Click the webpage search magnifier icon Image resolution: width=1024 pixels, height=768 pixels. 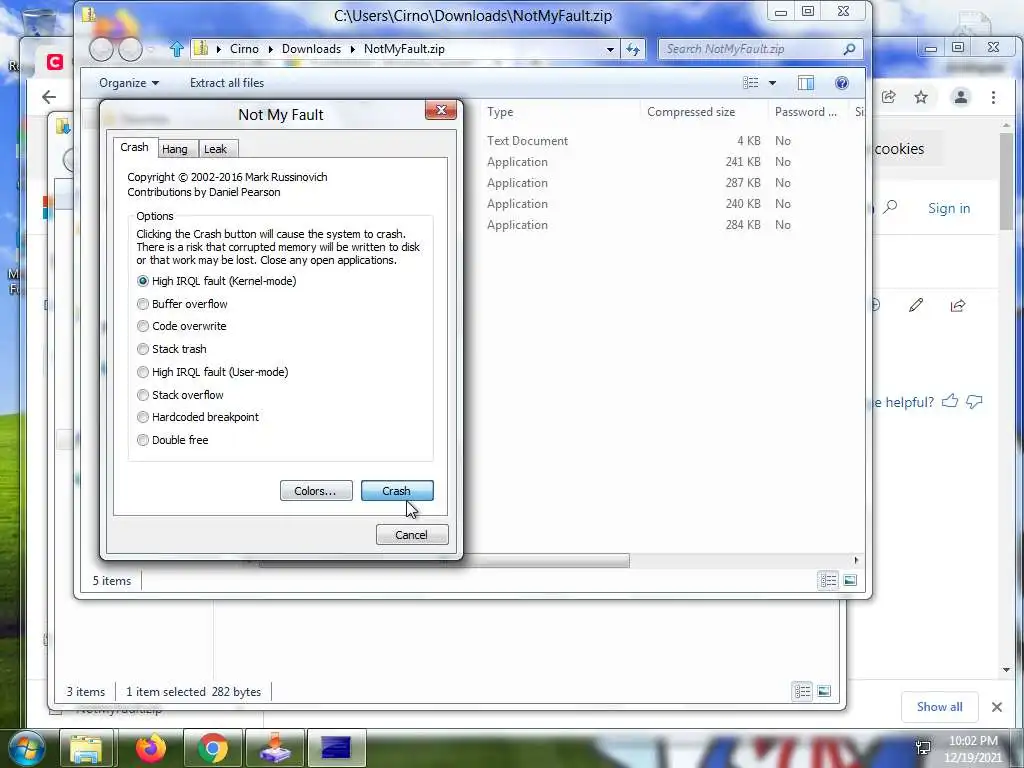[x=890, y=208]
